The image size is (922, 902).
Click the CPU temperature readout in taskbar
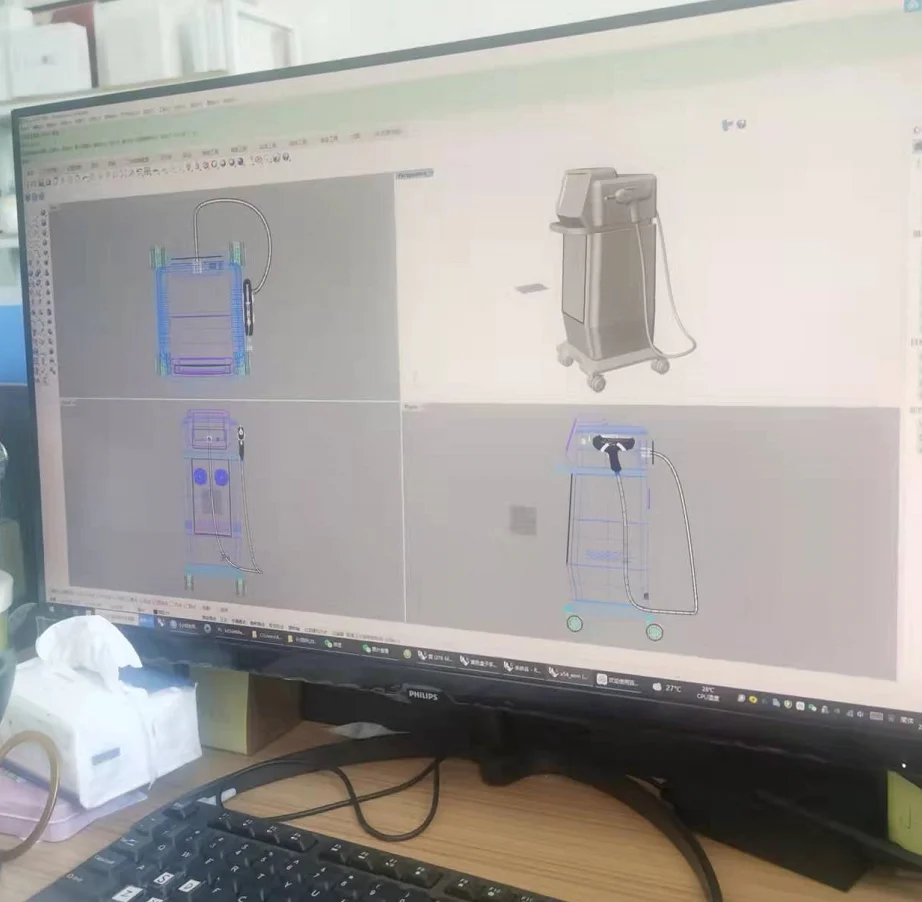tap(708, 693)
